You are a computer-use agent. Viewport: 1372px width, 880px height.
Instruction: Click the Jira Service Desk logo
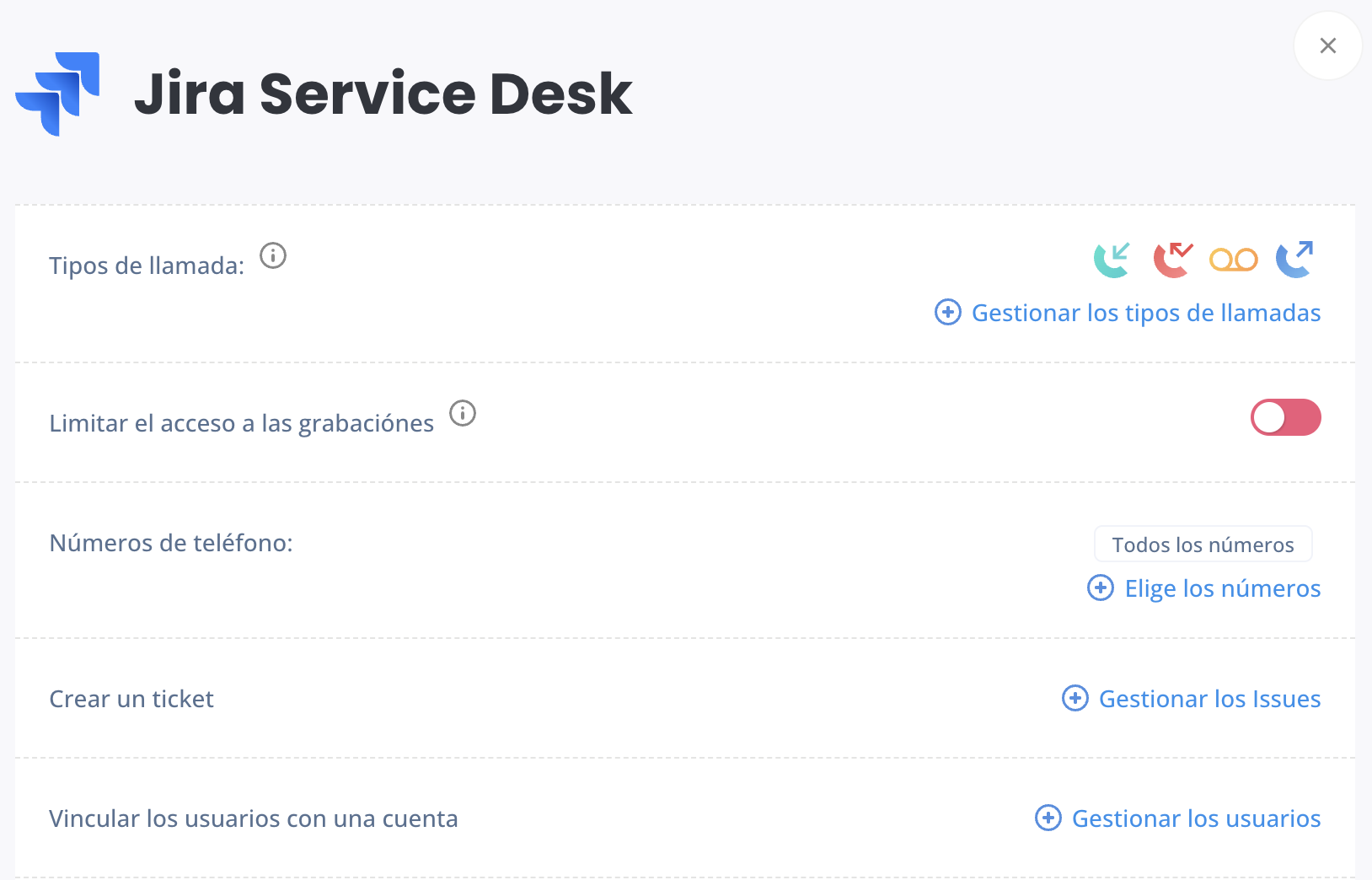tap(57, 94)
